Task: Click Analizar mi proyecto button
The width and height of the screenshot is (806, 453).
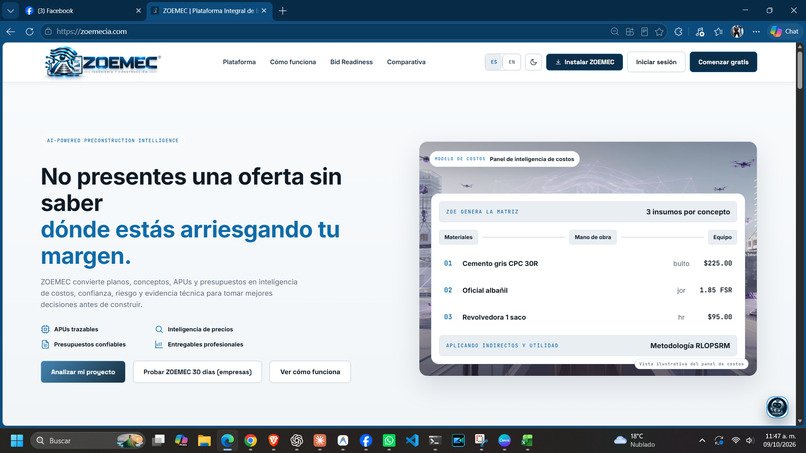Action: point(83,372)
